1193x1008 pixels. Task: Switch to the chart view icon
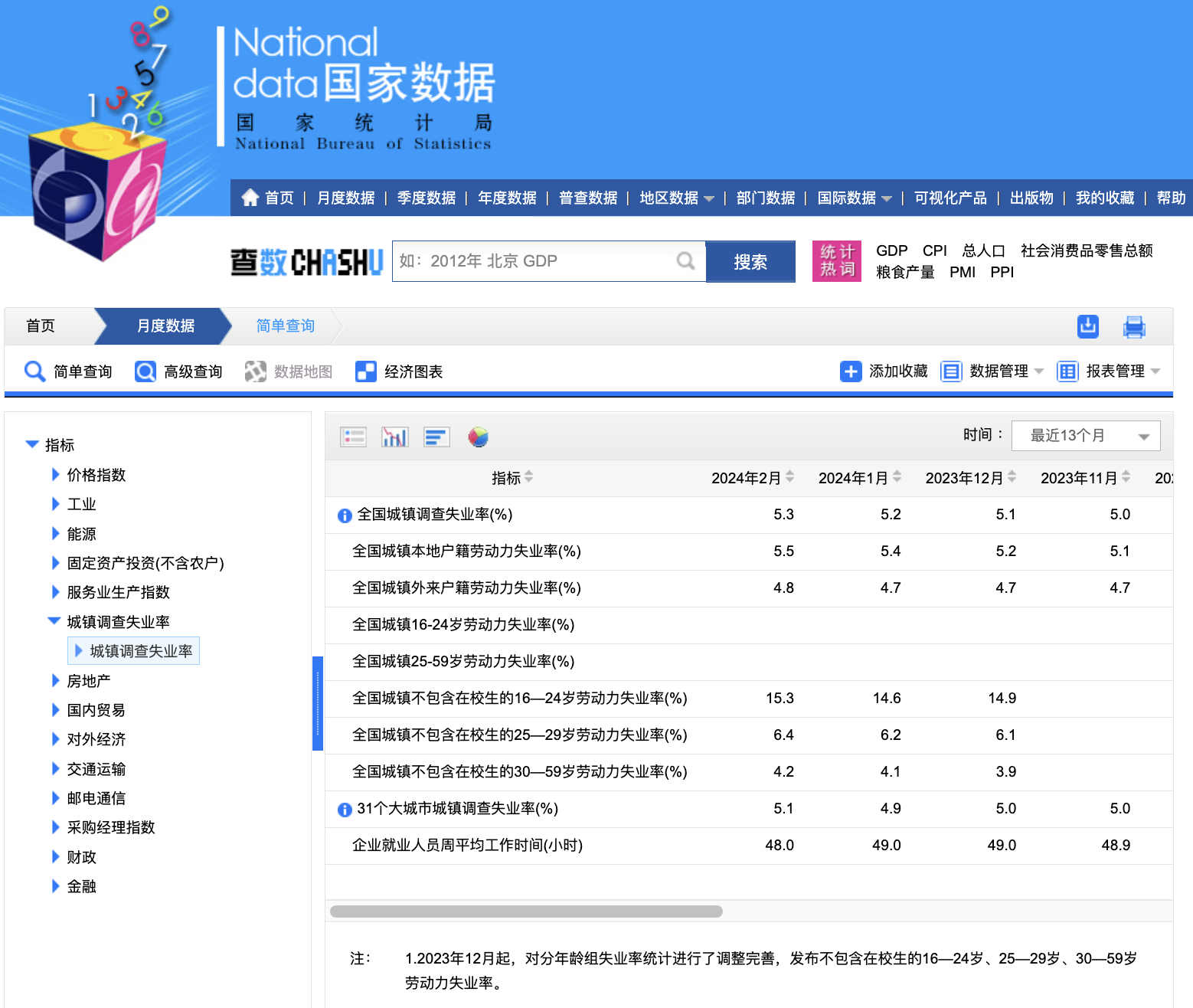[394, 437]
